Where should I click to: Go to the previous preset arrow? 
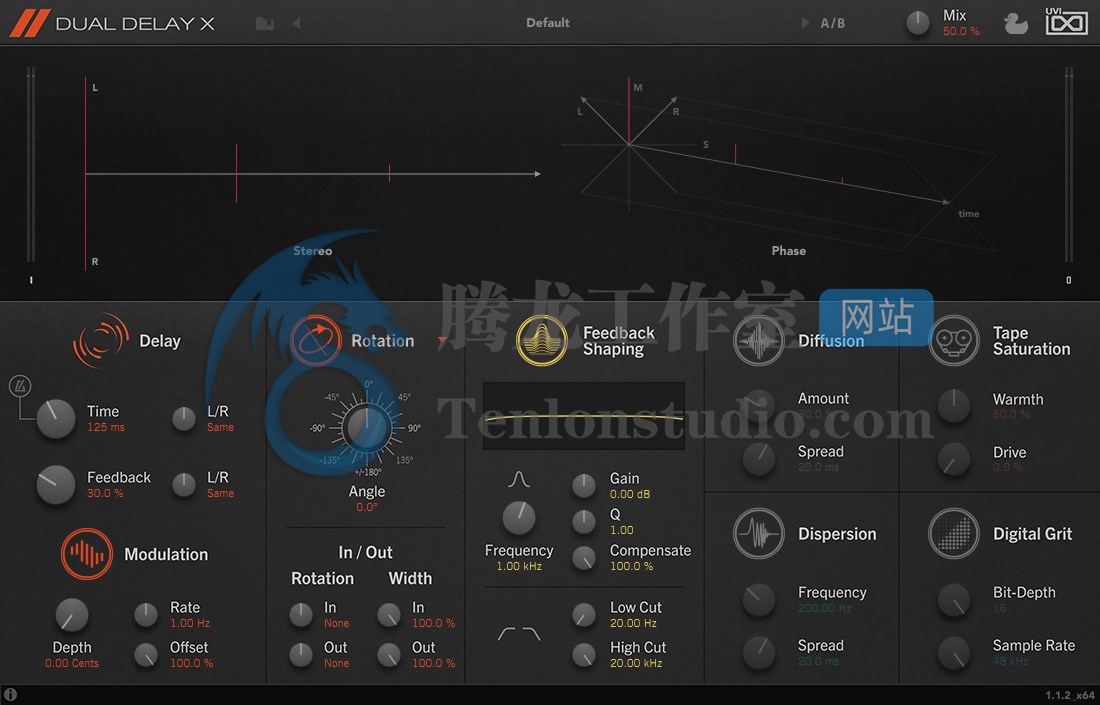296,23
